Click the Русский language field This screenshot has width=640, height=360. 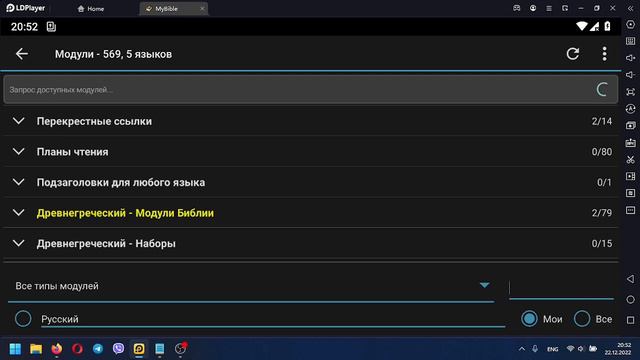point(273,319)
